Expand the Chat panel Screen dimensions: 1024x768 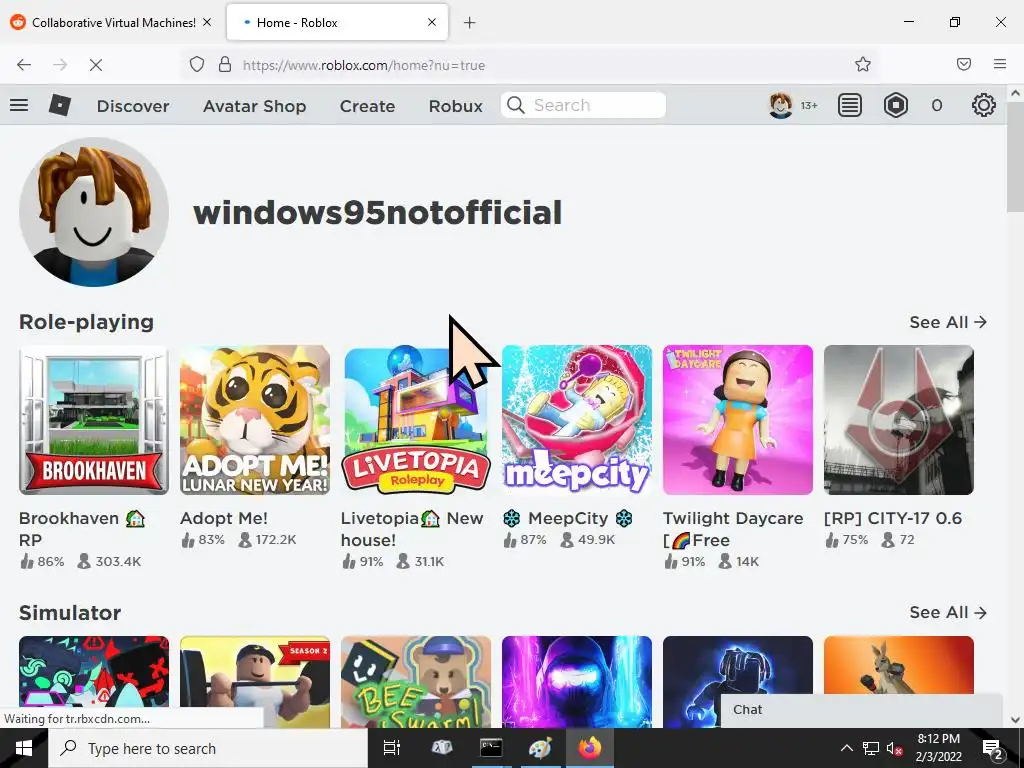pos(861,710)
